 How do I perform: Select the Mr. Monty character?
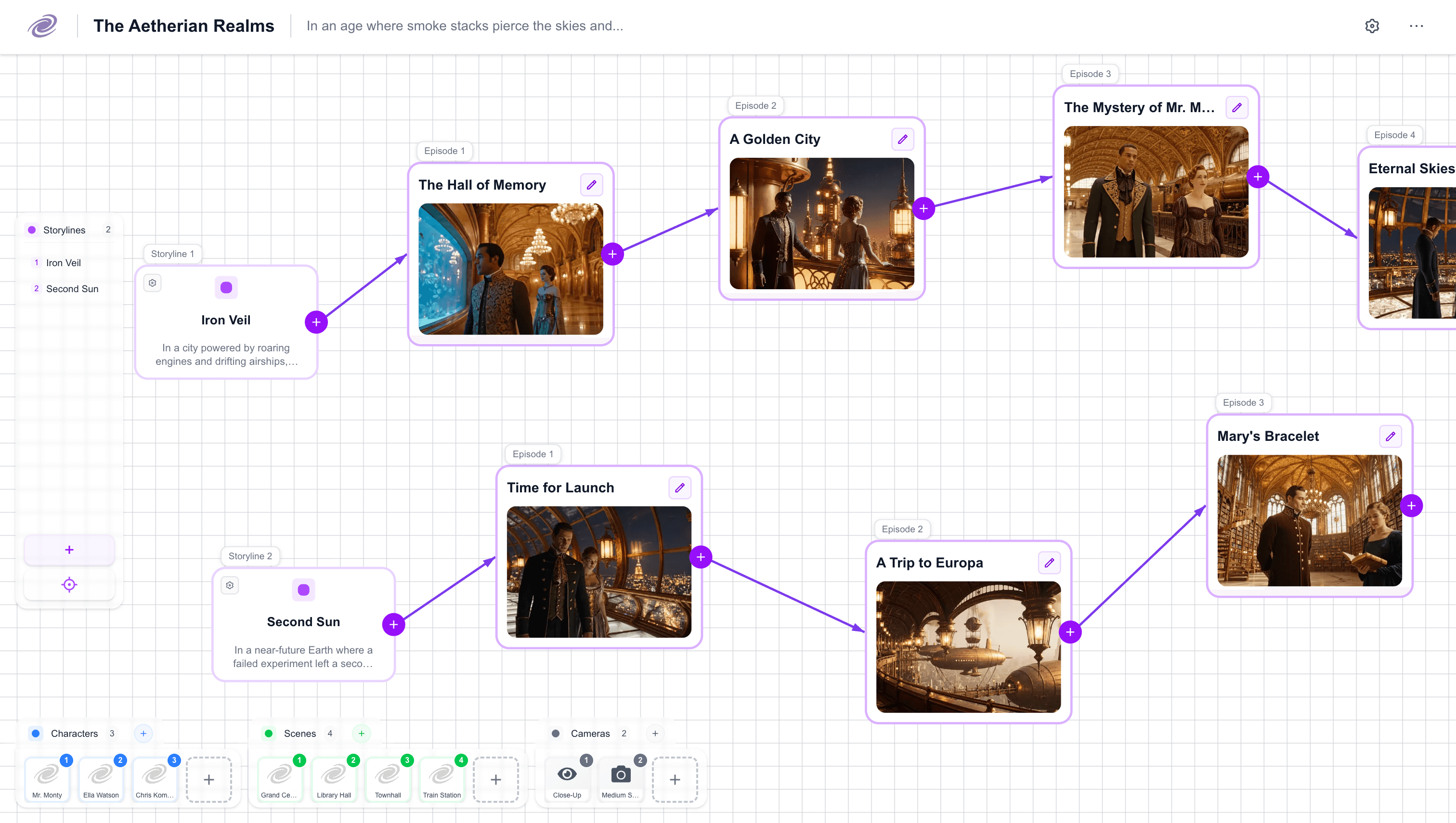(47, 779)
